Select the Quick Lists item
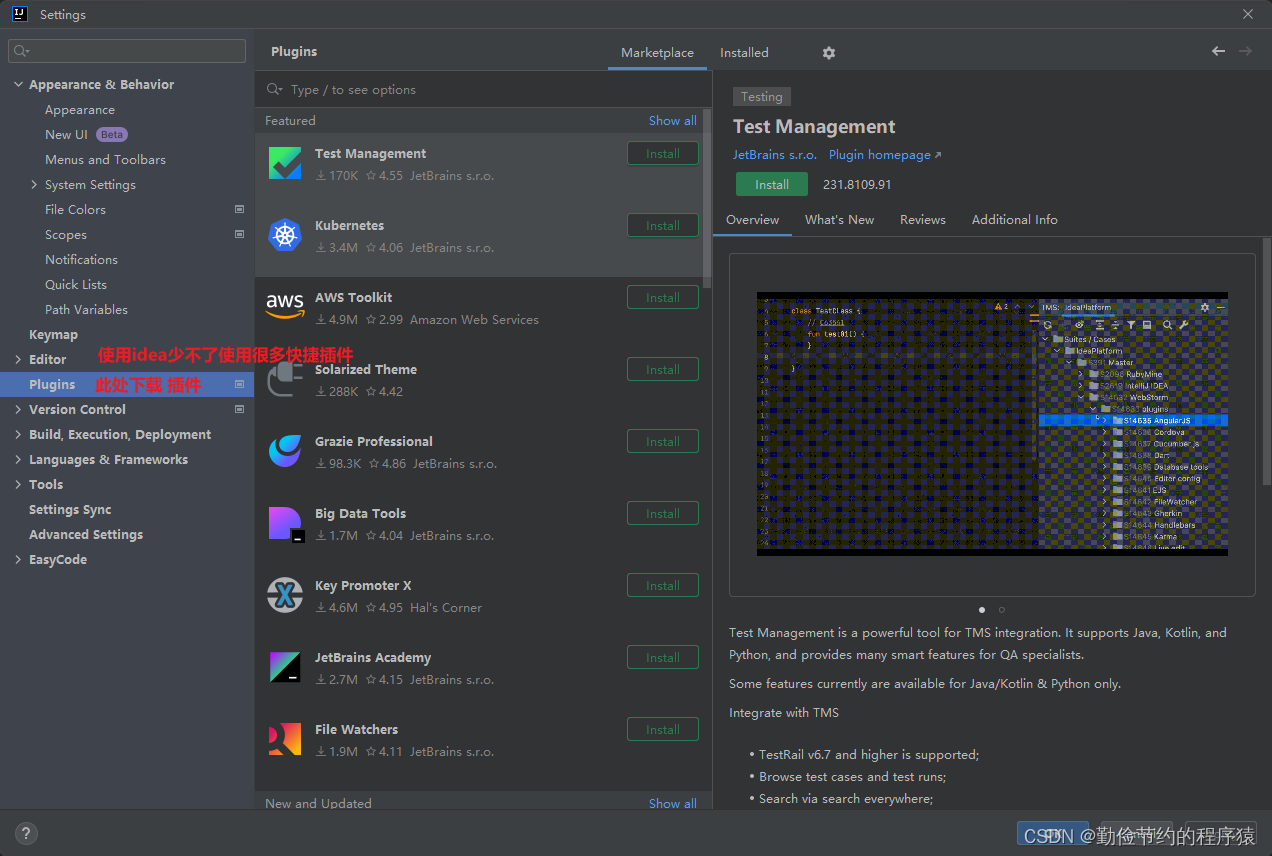 coord(76,285)
